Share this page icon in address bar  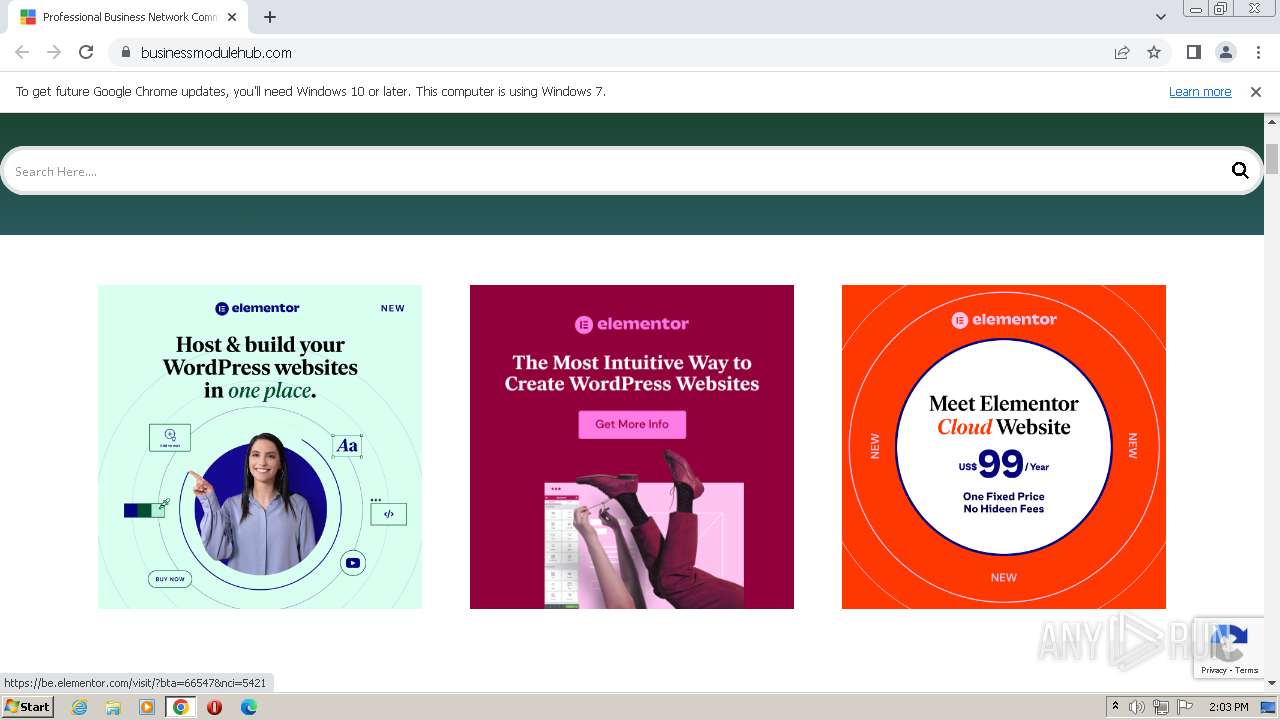pos(1122,52)
